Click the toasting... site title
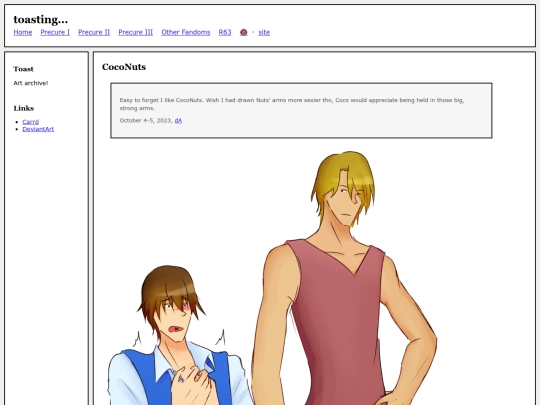 (41, 20)
